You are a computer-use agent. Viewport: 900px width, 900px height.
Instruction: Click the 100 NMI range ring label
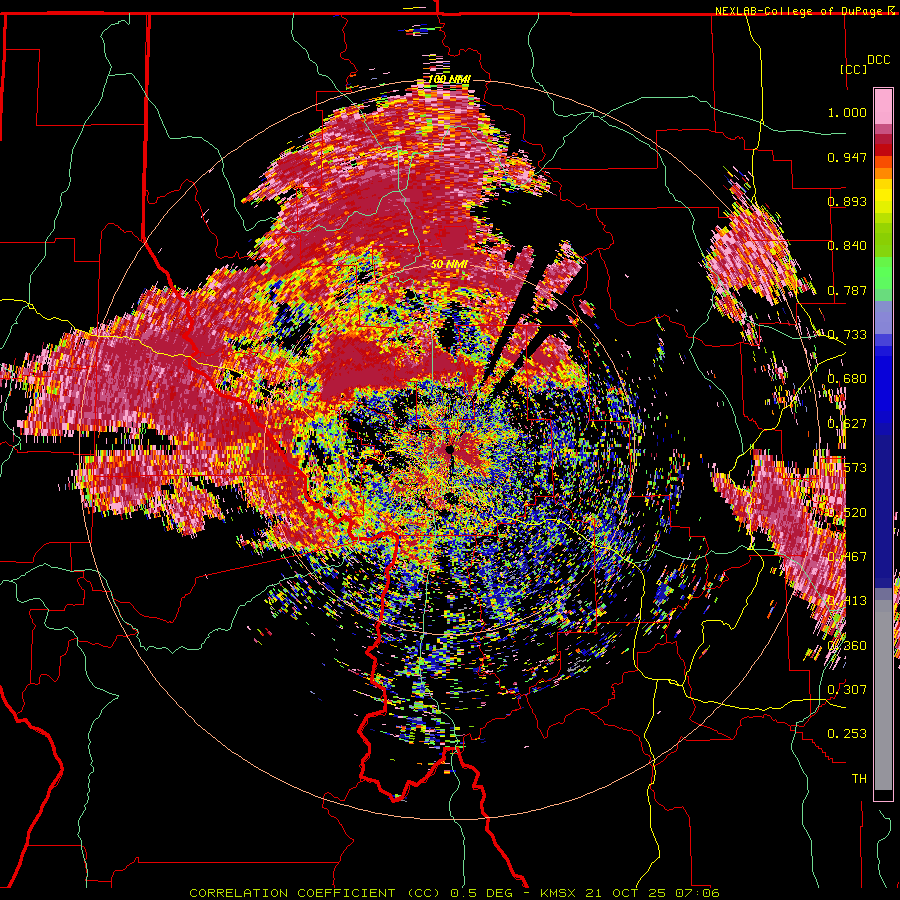pos(449,79)
